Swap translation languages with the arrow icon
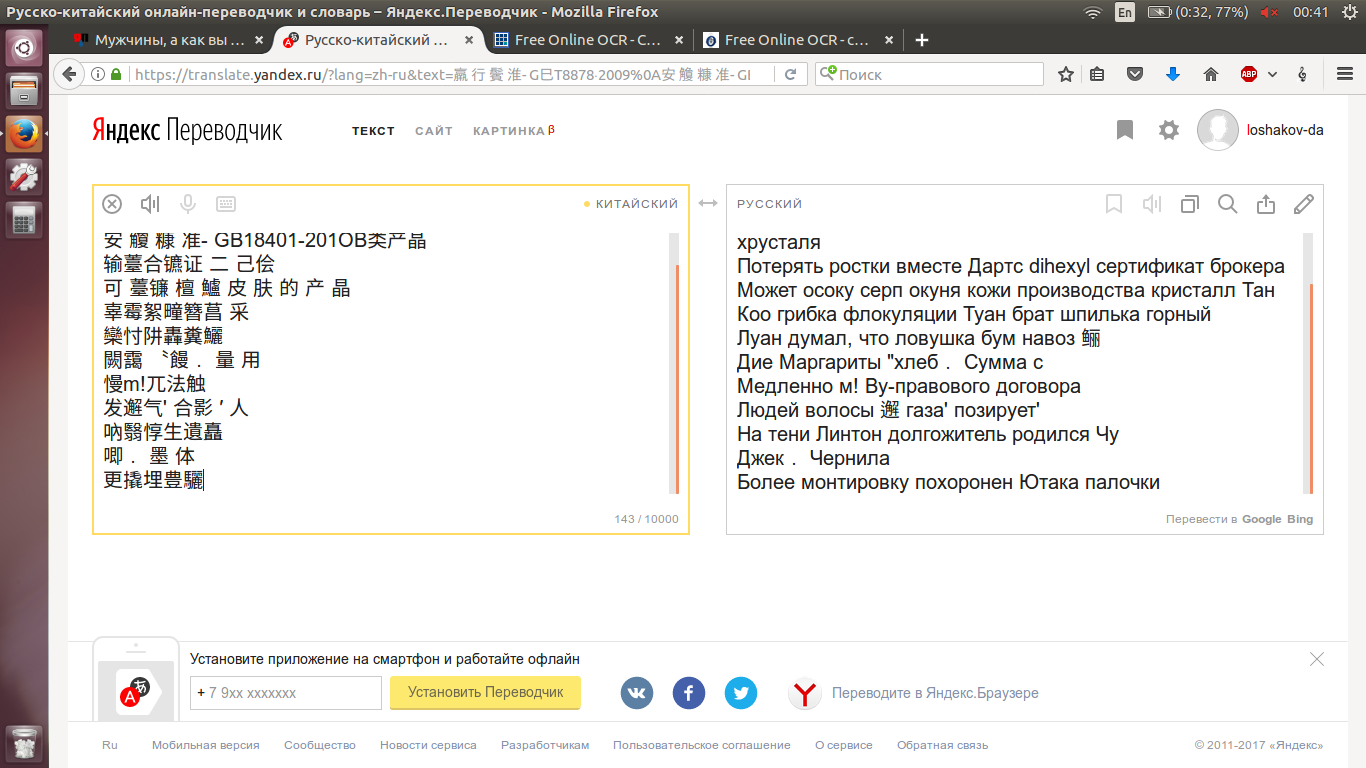The height and width of the screenshot is (768, 1366). (708, 203)
